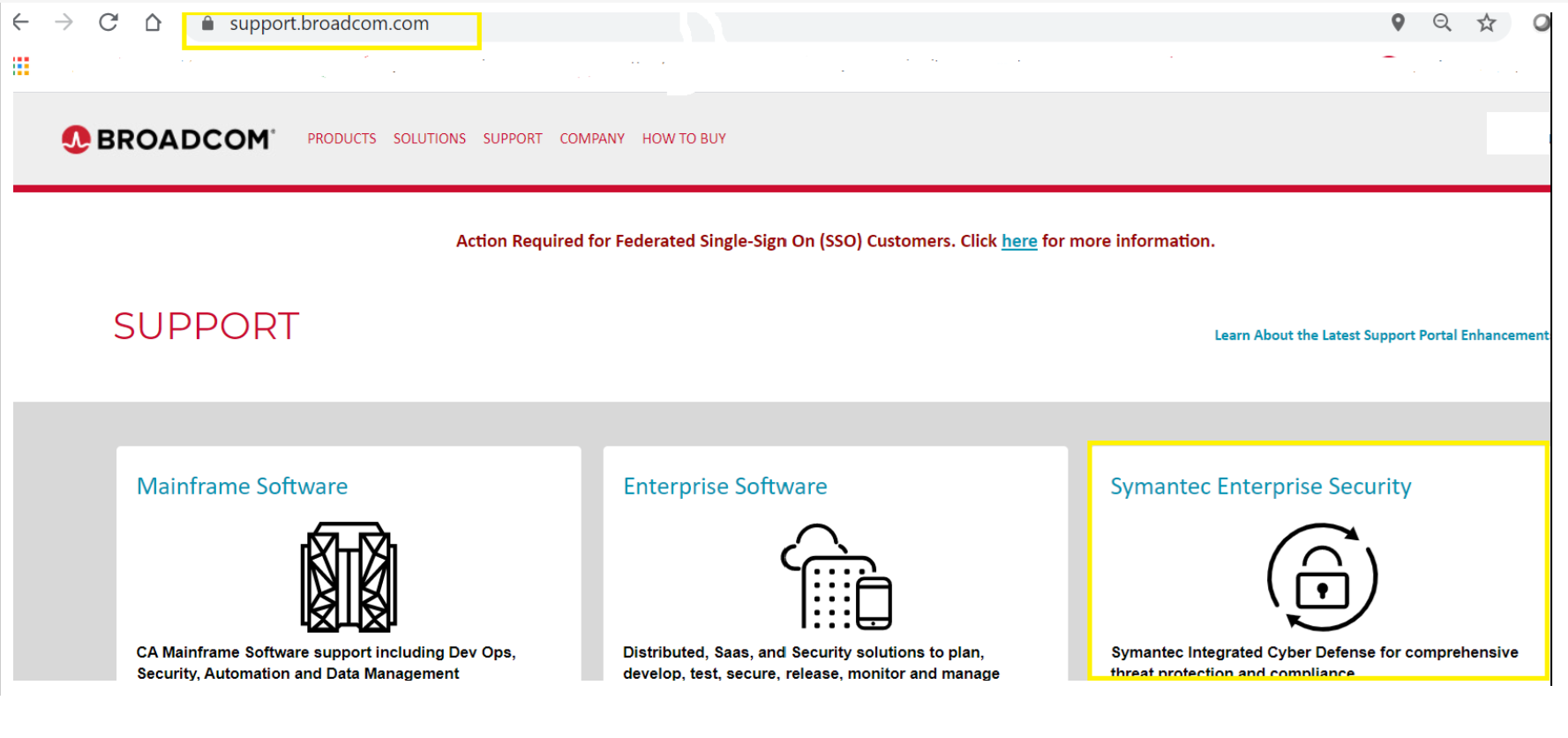The height and width of the screenshot is (738, 1568).
Task: Select HOW TO BUY in navigation
Action: coord(684,139)
